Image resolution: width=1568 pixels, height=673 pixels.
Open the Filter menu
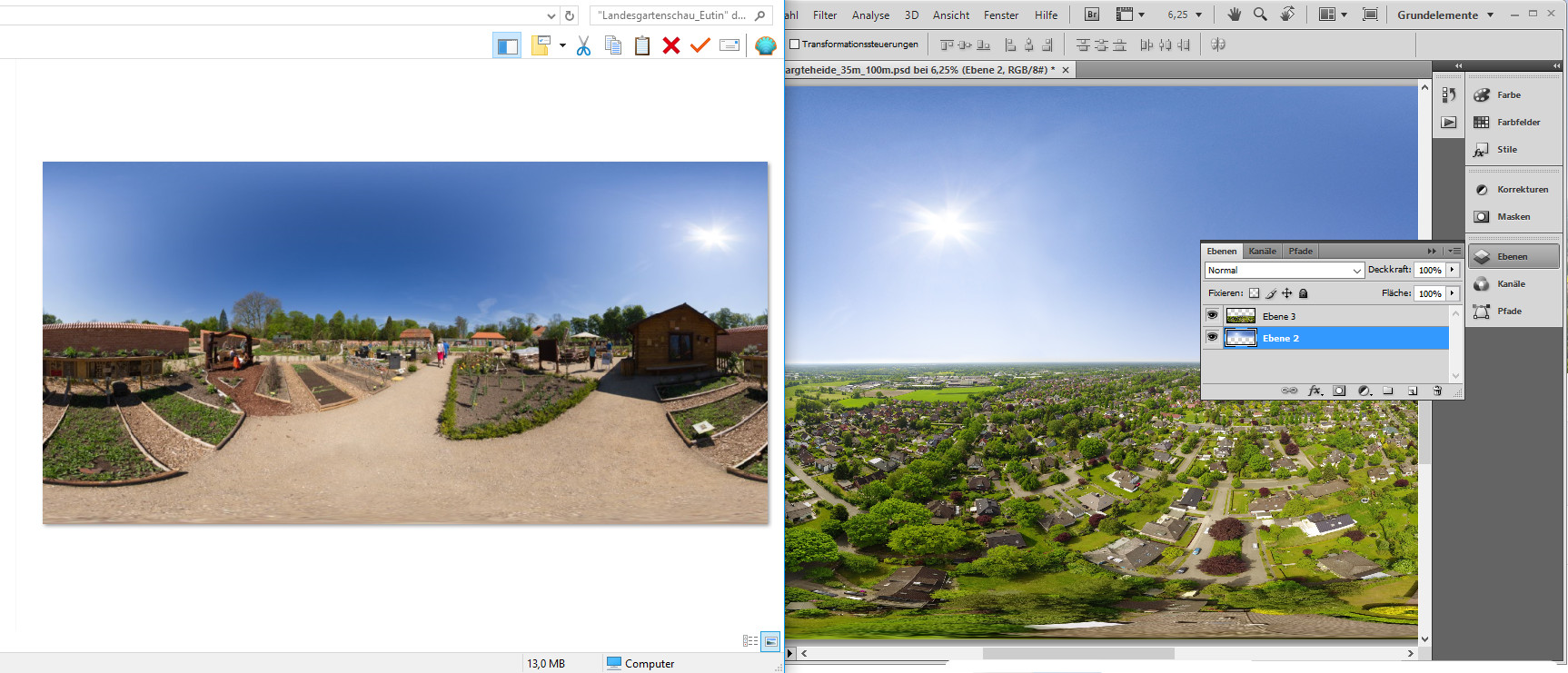pos(825,15)
